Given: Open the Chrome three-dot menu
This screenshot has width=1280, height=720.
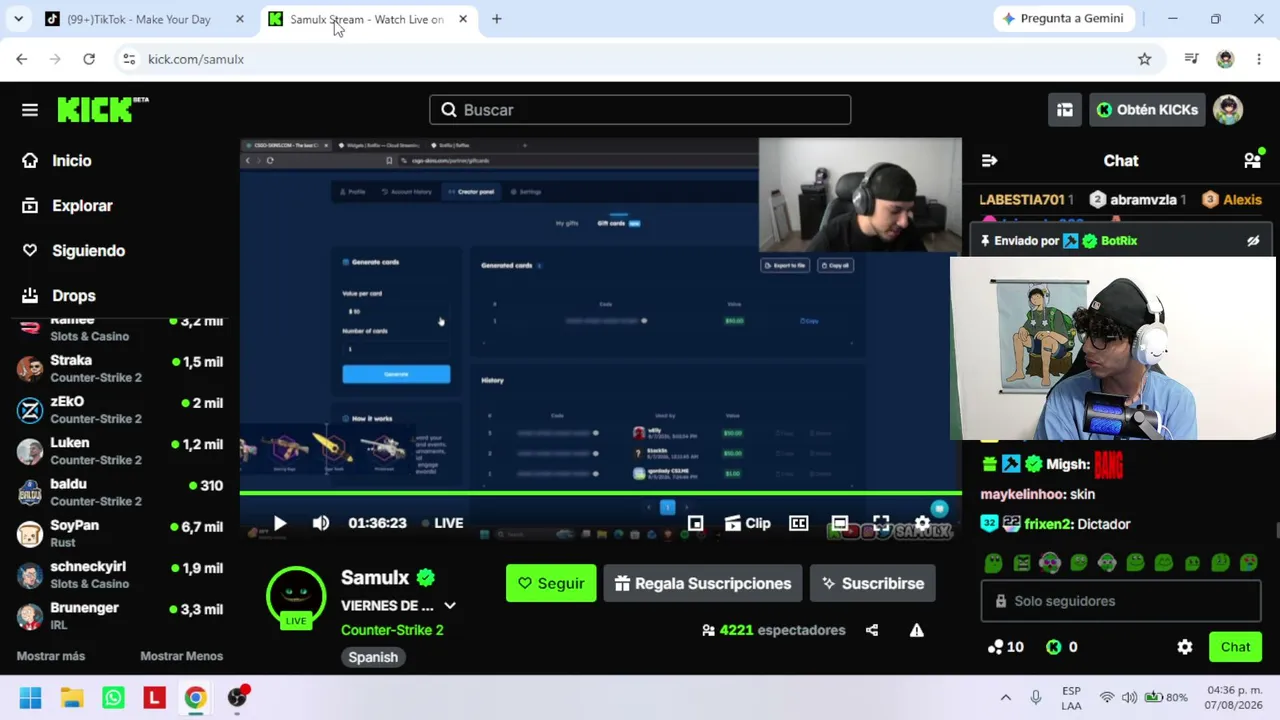Looking at the screenshot, I should 1259,59.
